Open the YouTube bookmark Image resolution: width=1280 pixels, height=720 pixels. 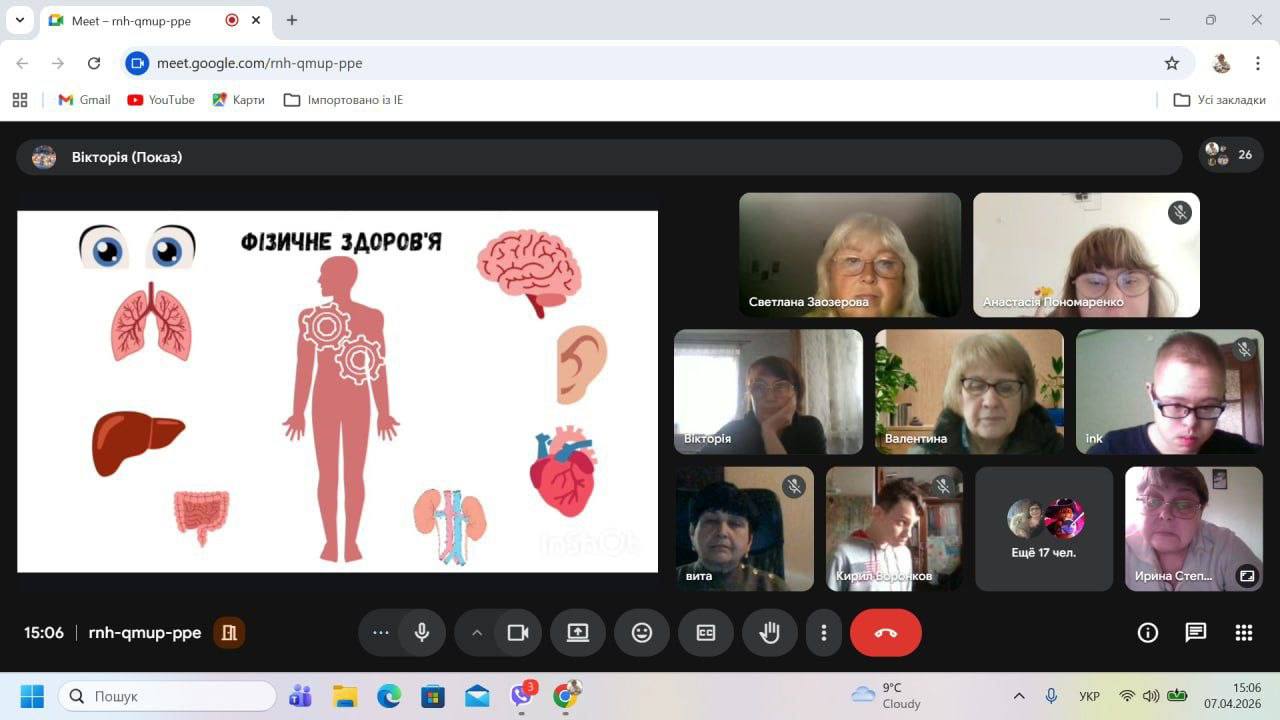point(161,100)
